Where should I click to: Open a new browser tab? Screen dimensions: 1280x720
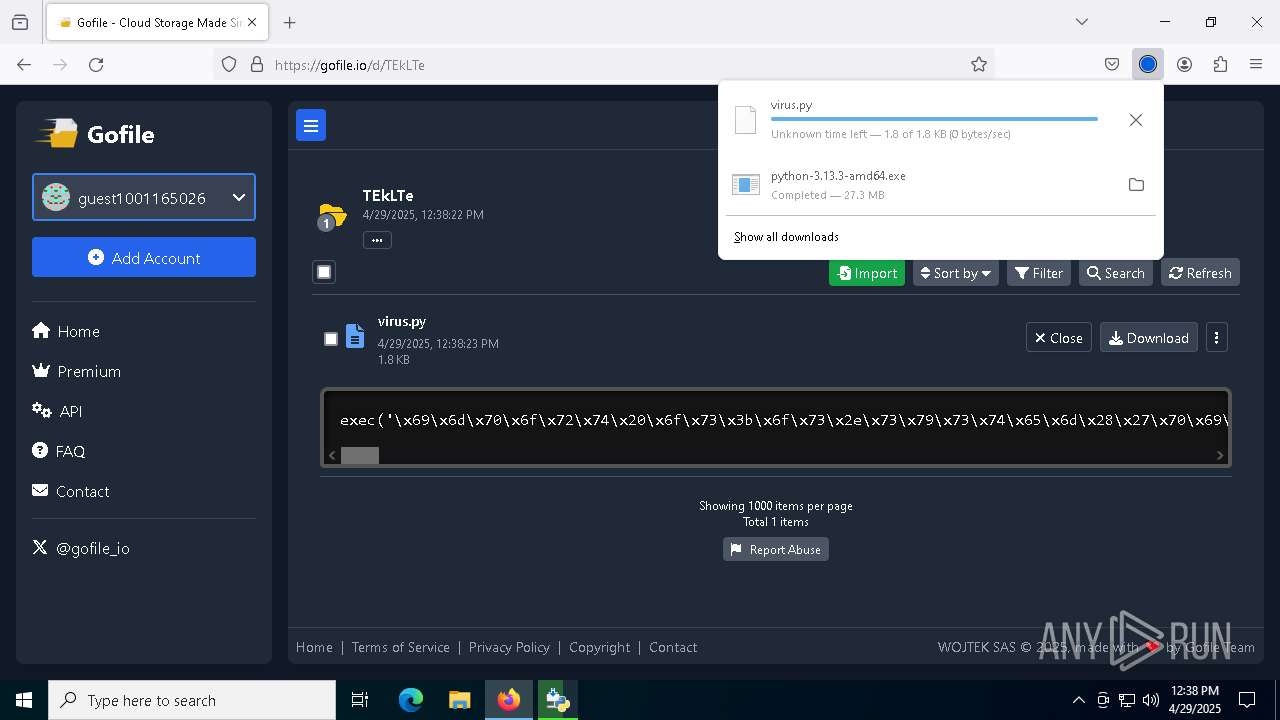290,22
